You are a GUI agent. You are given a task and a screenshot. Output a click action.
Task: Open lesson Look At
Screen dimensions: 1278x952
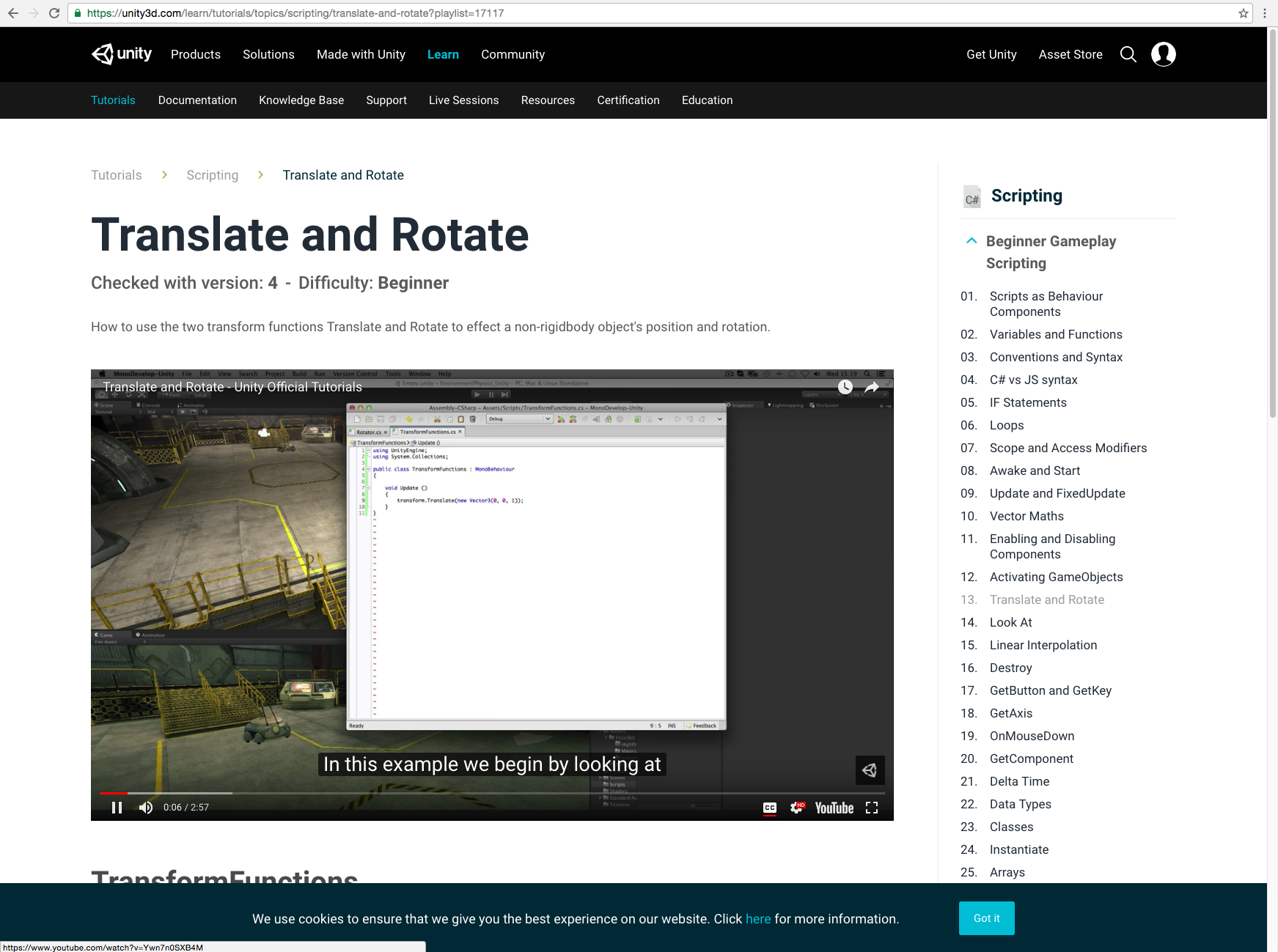1010,622
